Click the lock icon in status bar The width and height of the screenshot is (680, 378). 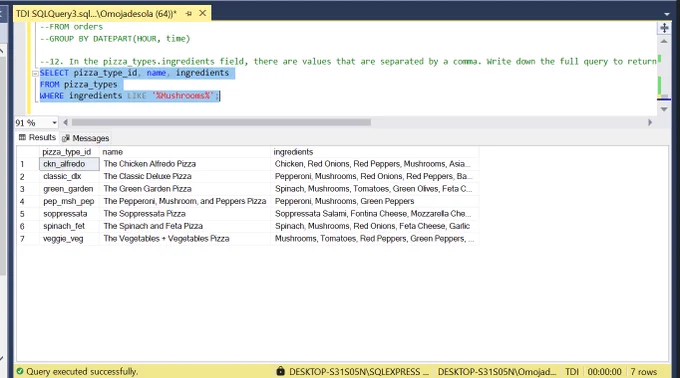click(281, 371)
